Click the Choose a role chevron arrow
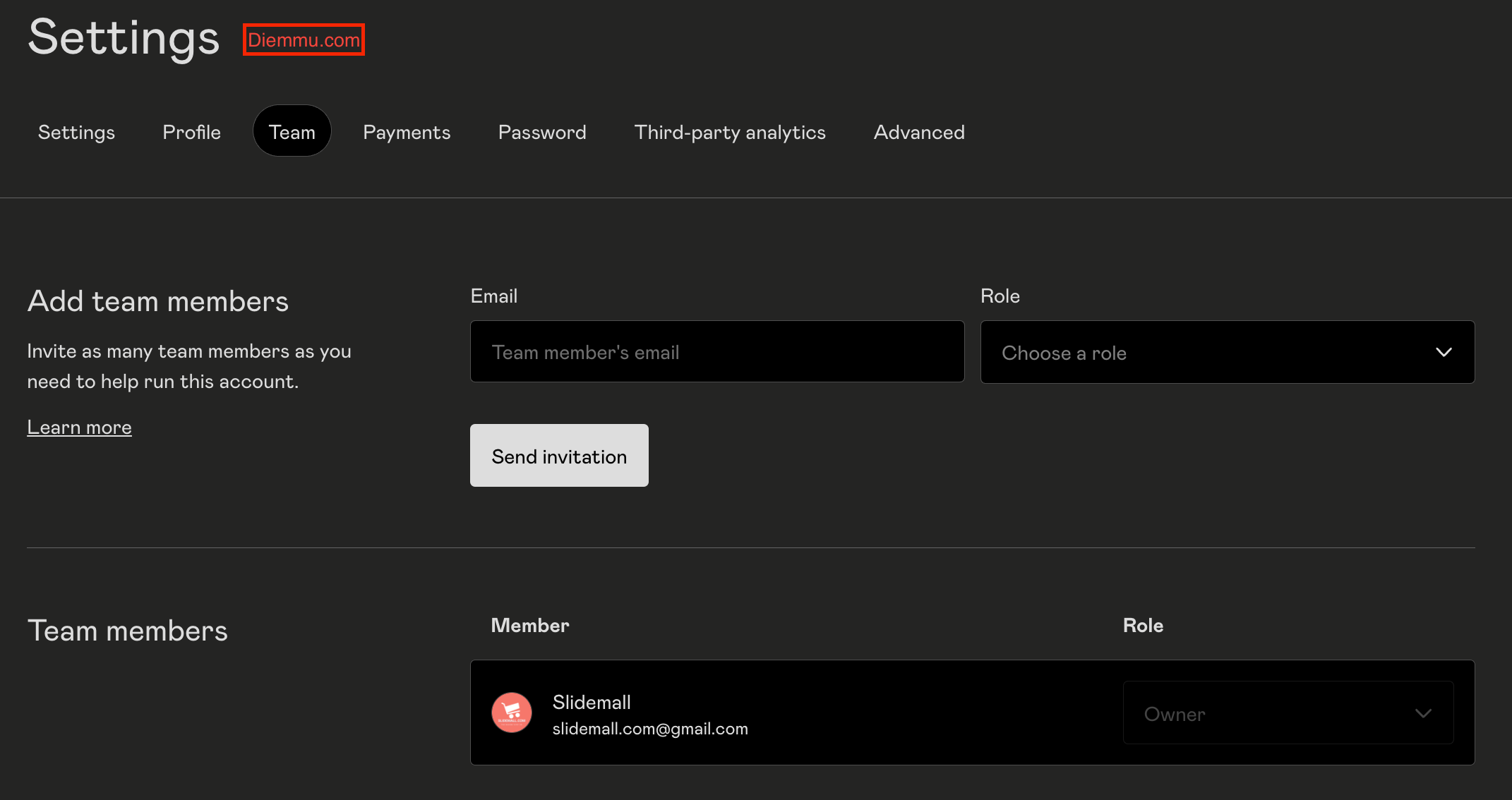Viewport: 1512px width, 800px height. point(1444,352)
